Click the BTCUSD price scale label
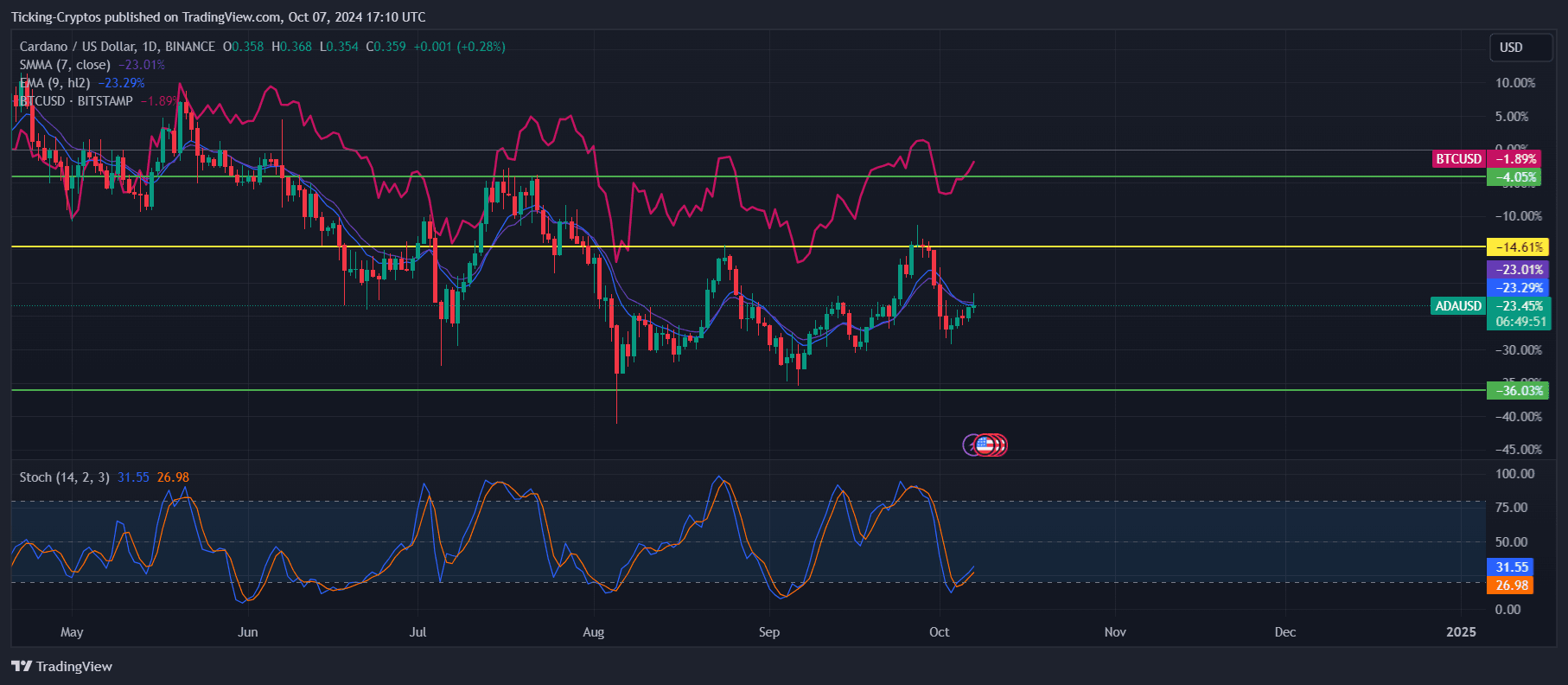This screenshot has width=1568, height=685. pyautogui.click(x=1459, y=159)
